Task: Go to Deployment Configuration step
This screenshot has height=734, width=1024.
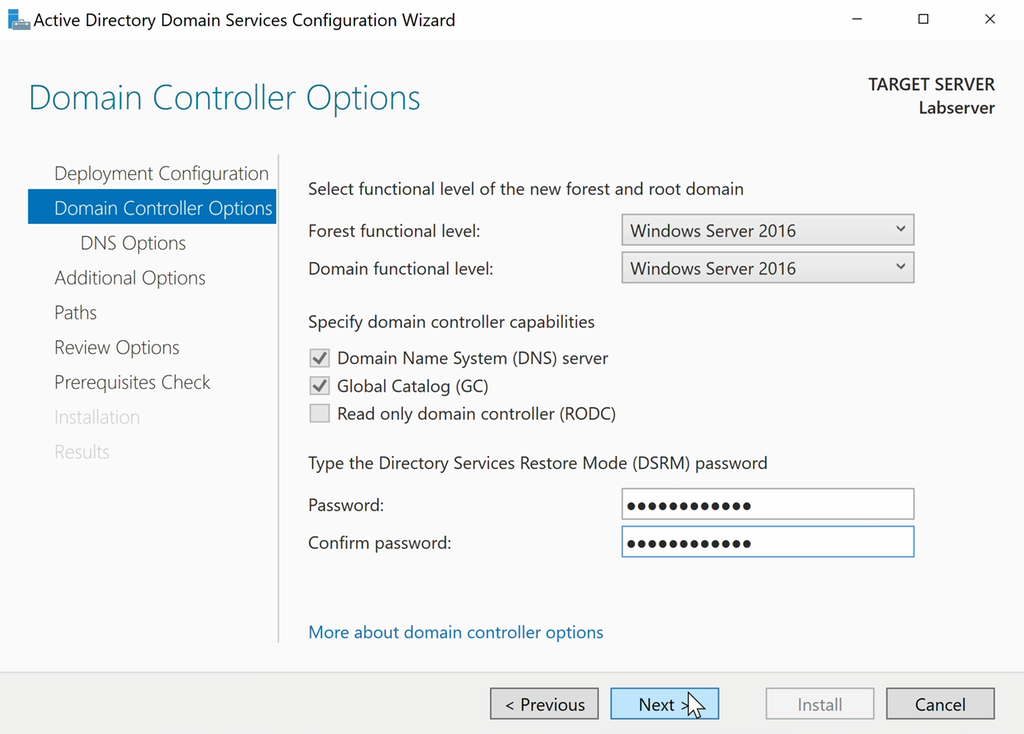Action: tap(161, 173)
